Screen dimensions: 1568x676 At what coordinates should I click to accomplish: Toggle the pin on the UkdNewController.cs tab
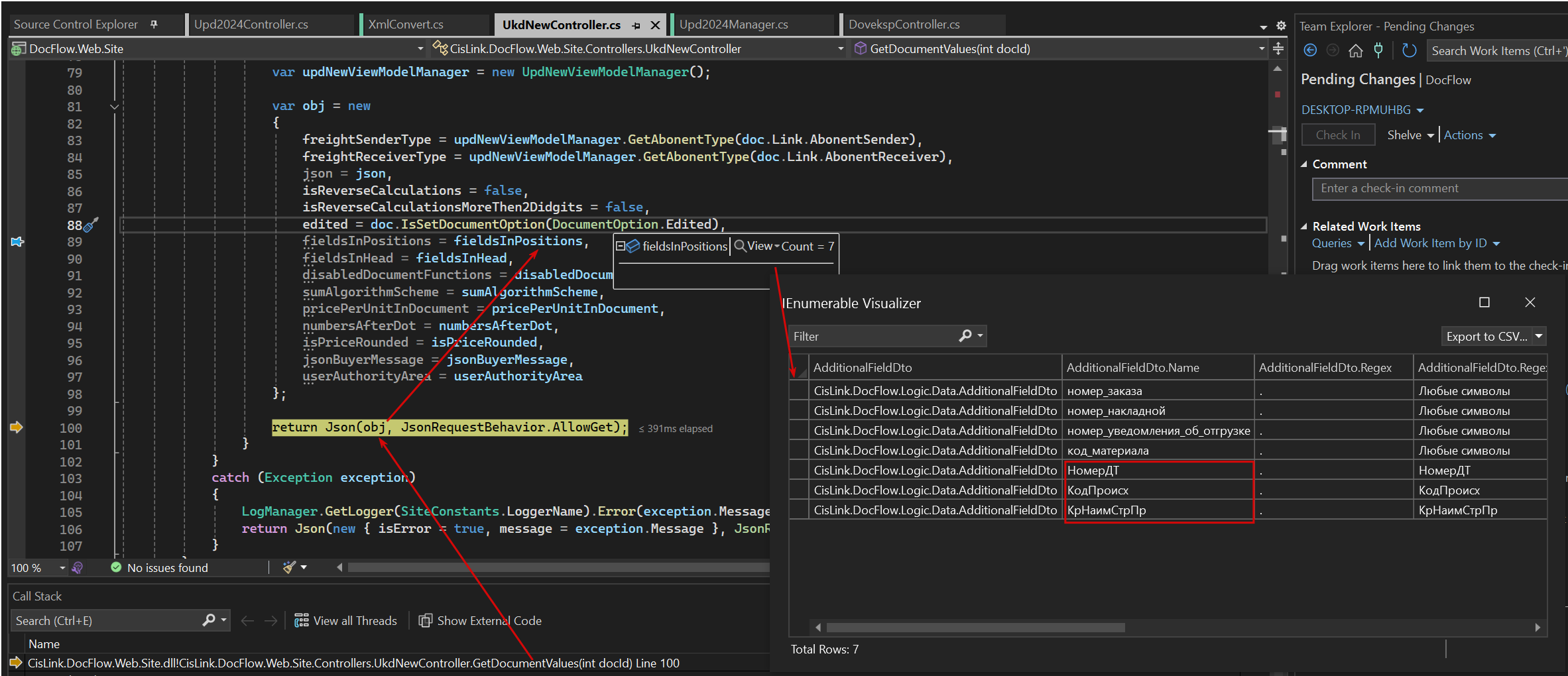(636, 25)
